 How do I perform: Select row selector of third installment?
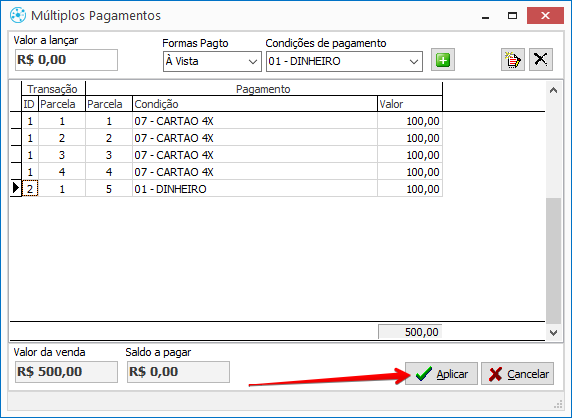(x=16, y=155)
